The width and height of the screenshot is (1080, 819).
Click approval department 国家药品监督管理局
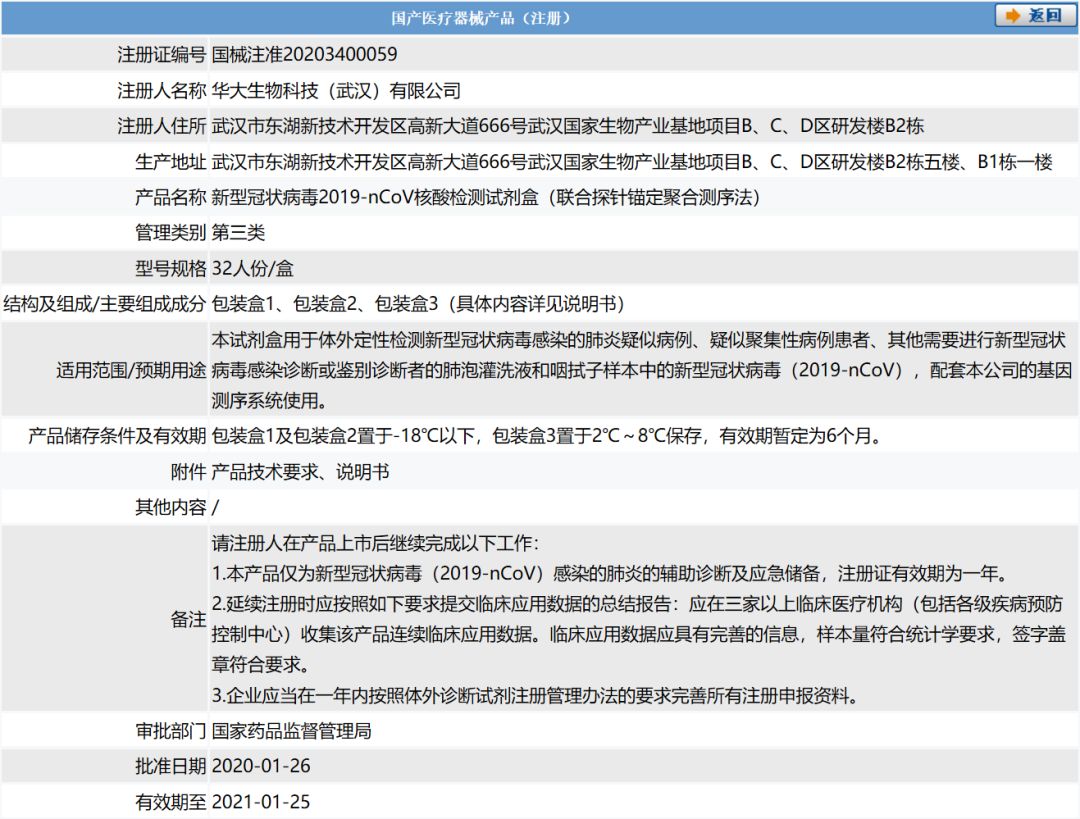[291, 730]
